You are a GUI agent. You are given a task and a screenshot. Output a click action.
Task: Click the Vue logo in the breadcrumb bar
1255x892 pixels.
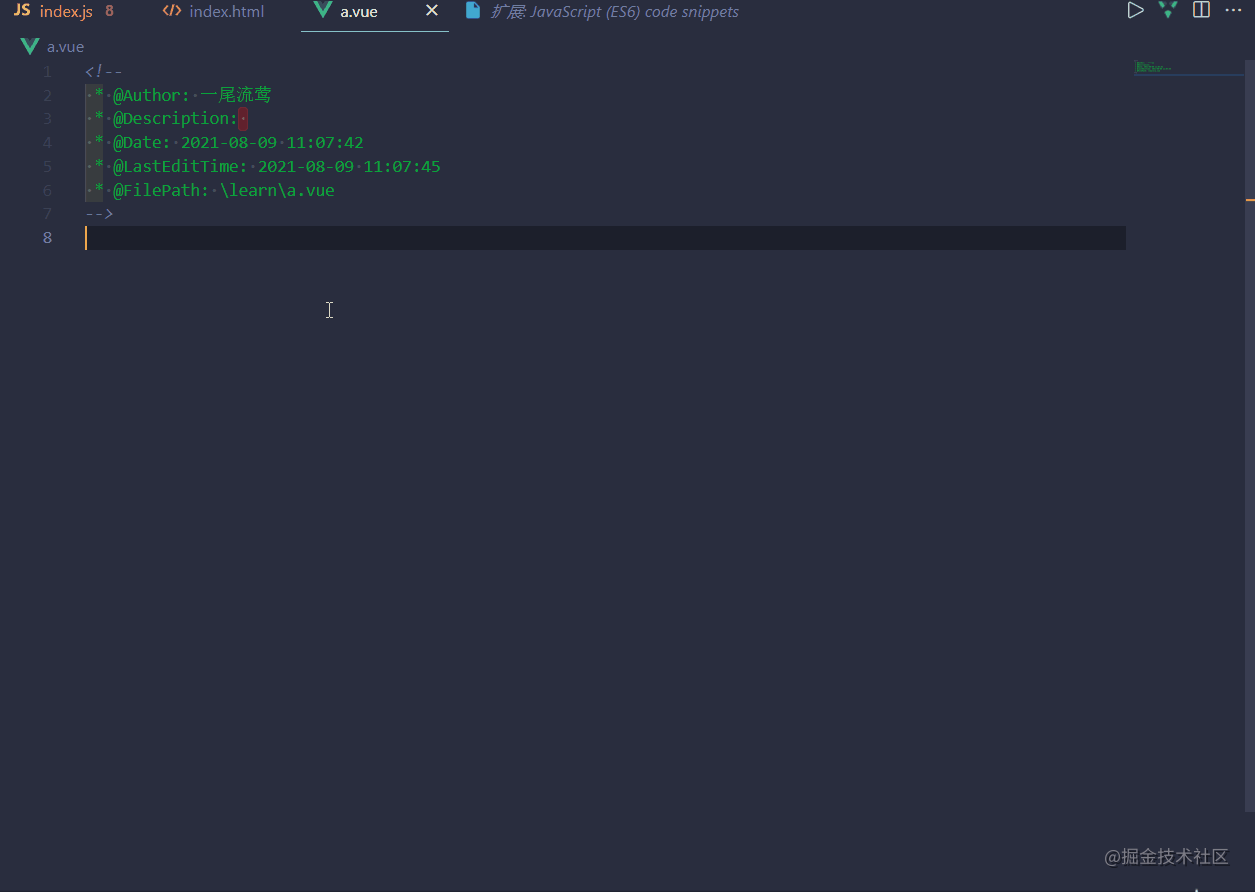point(29,45)
